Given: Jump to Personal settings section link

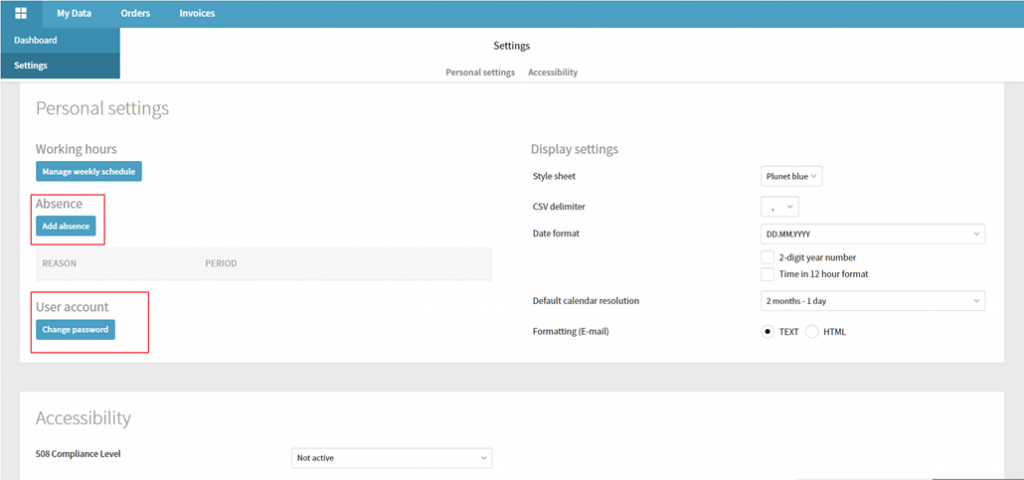Looking at the screenshot, I should 480,72.
